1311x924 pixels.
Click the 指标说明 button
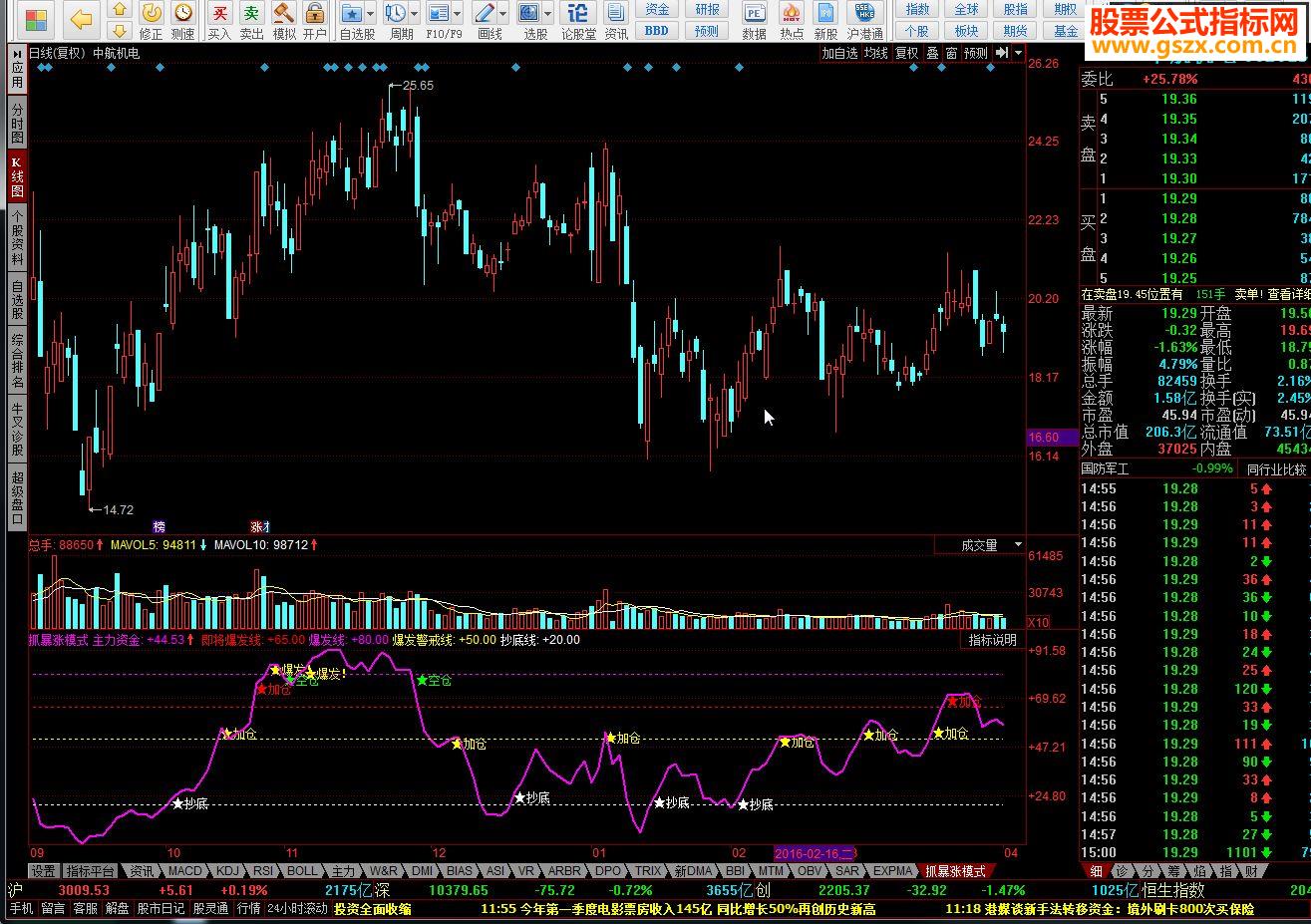(993, 640)
